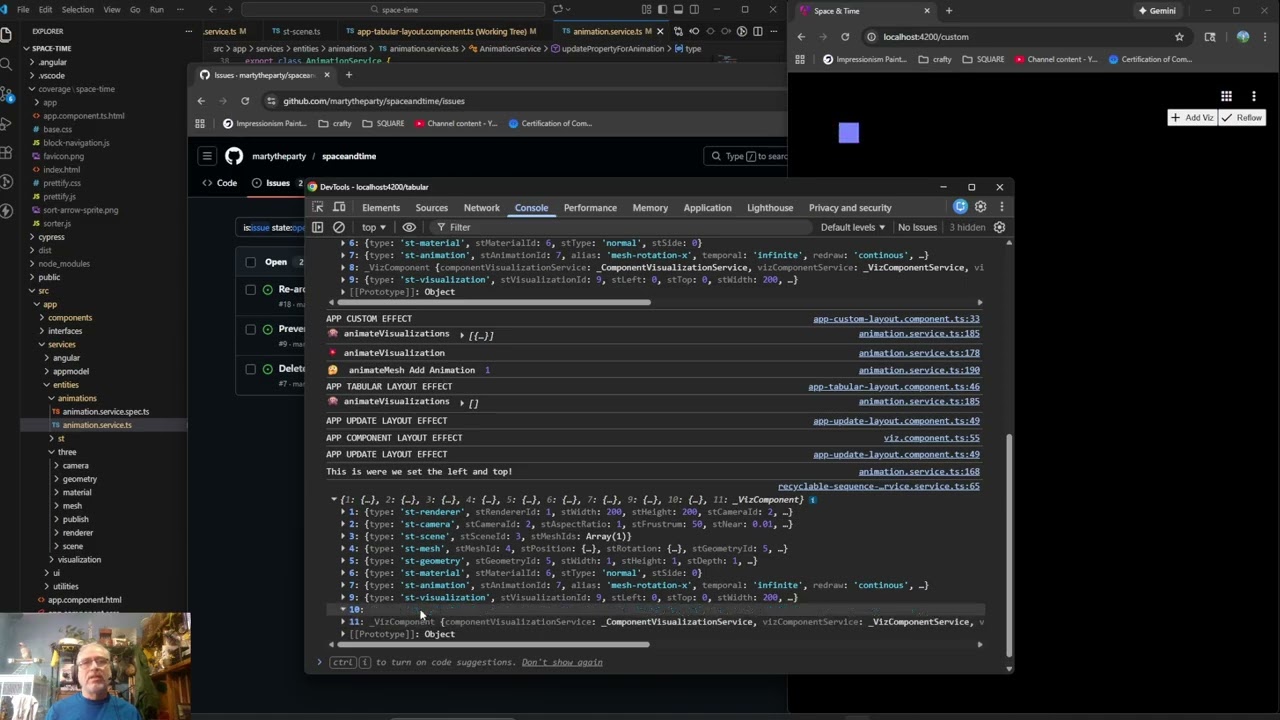Tick the select-all checkbox beside Open
Screen dimensions: 1280x720
(251, 262)
